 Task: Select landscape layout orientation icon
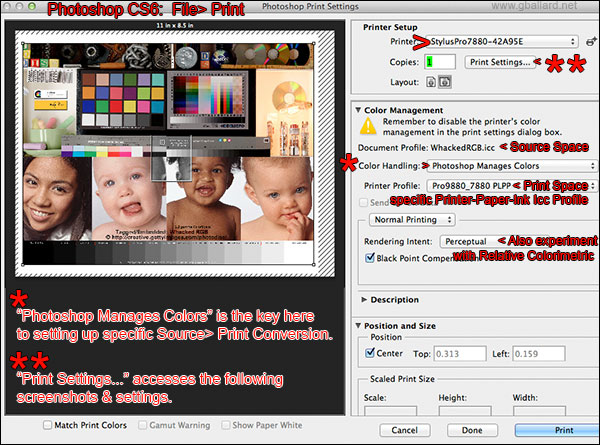[445, 82]
